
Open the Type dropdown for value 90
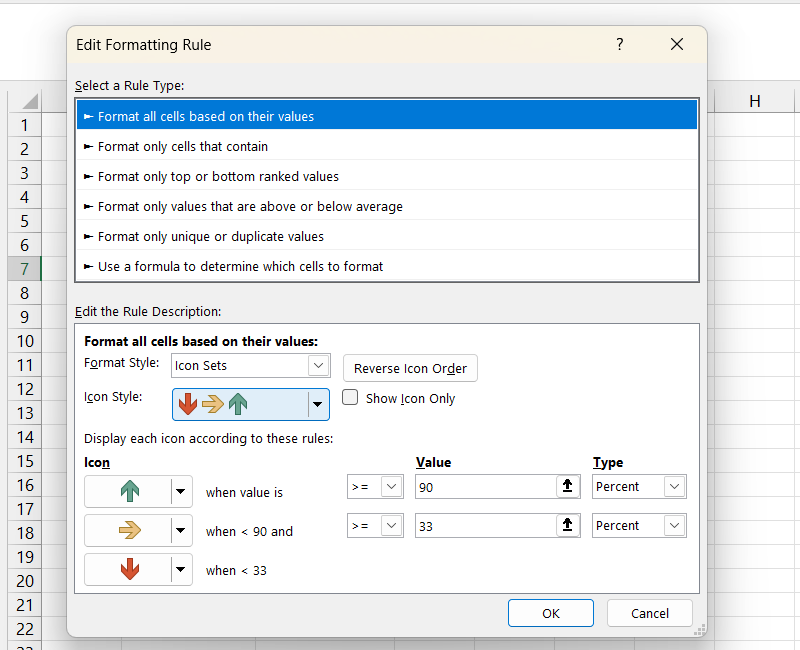[x=675, y=487]
